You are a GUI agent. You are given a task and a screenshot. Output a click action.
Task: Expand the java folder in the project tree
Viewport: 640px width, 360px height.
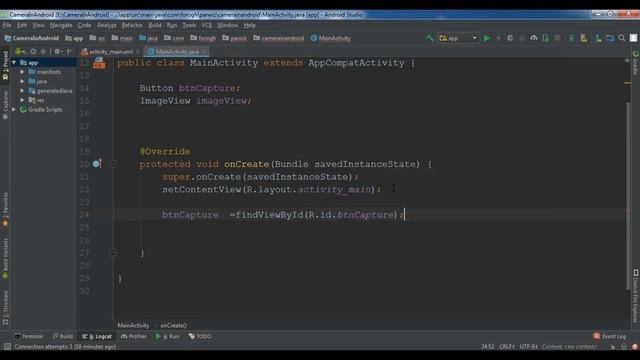point(22,81)
